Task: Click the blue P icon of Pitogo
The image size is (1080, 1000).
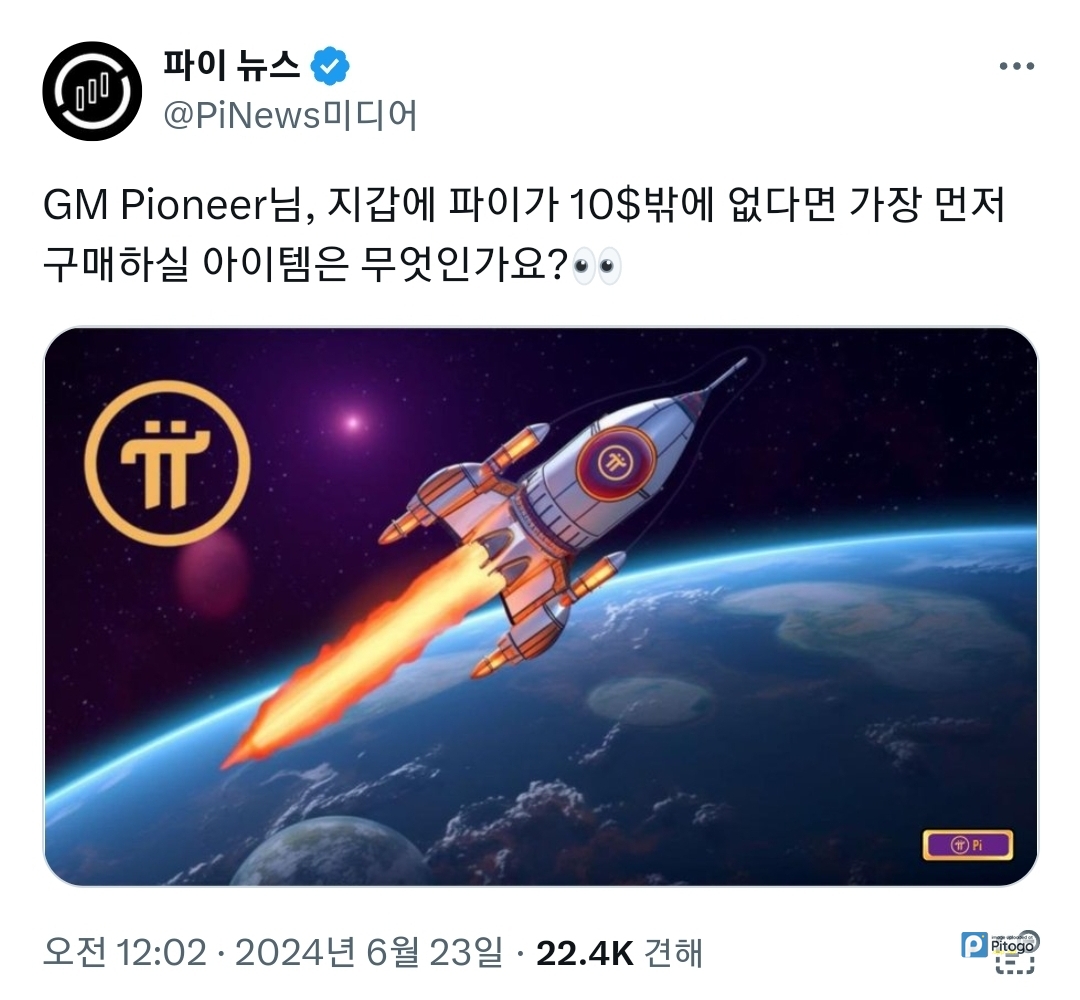Action: pyautogui.click(x=975, y=945)
